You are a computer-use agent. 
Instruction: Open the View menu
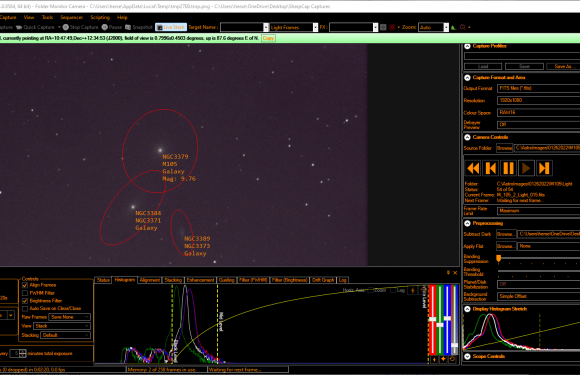click(29, 17)
